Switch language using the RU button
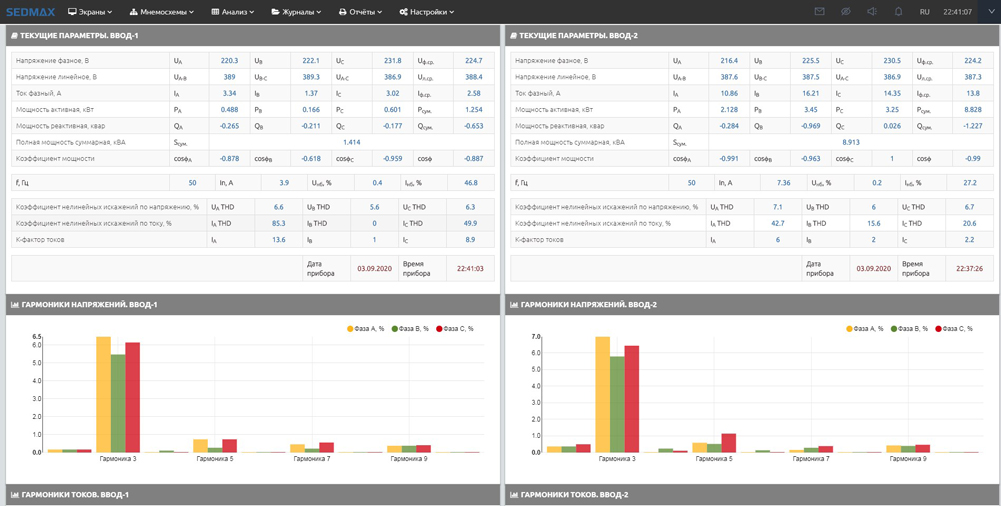Viewport: 1001px width, 506px height. point(924,12)
